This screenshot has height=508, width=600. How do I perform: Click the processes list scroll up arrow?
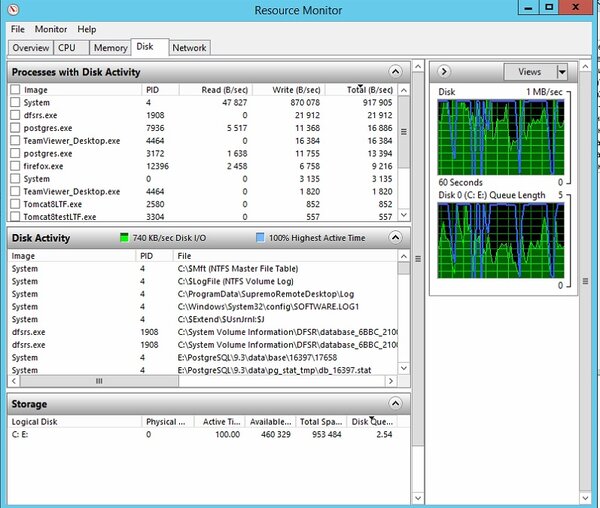click(404, 90)
